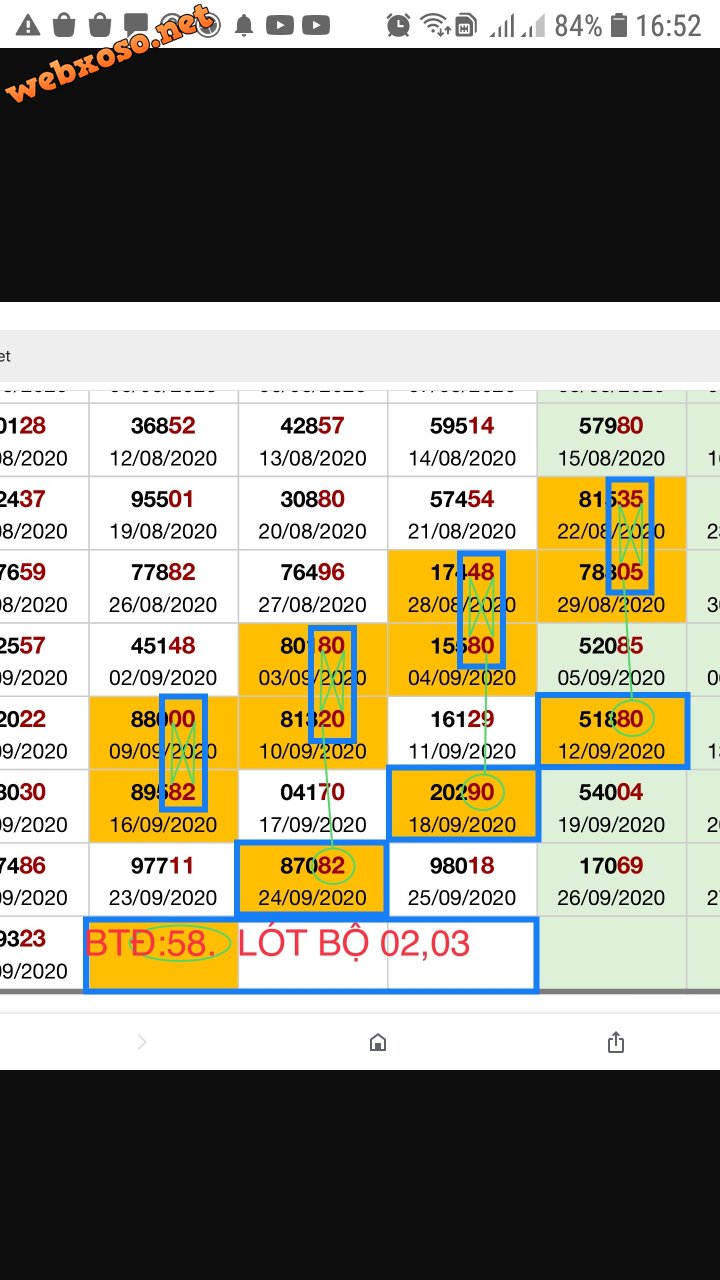Select result number 54004
The height and width of the screenshot is (1280, 720).
611,793
